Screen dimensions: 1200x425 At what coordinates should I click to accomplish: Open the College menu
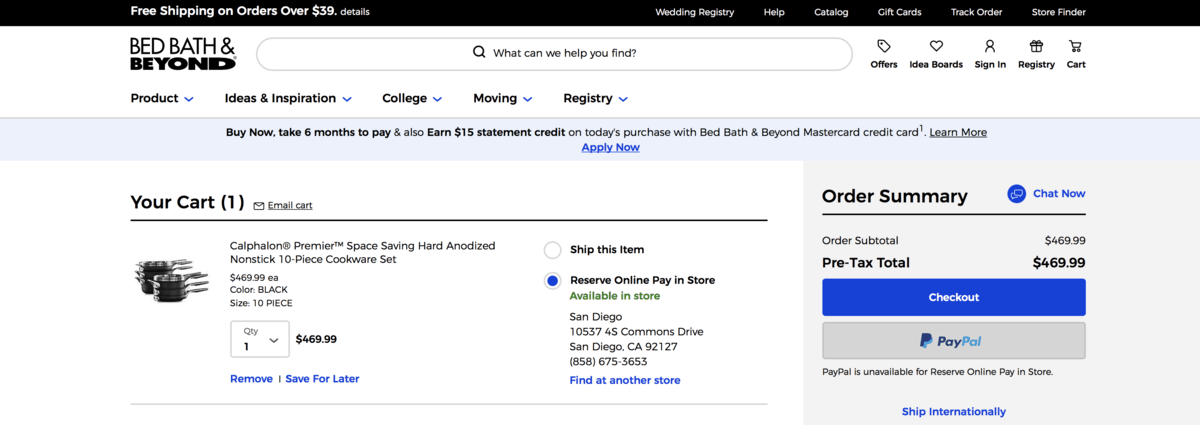[x=412, y=98]
